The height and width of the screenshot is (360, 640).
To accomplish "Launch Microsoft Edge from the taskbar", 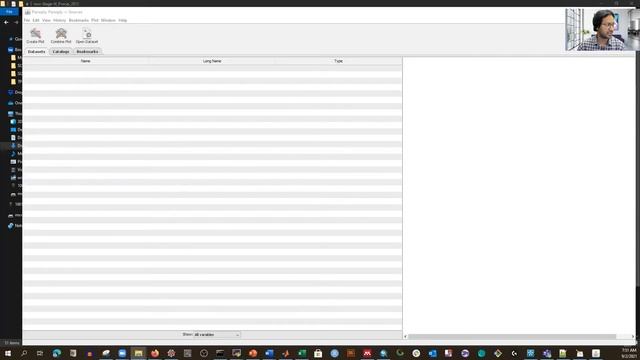I will pos(57,353).
